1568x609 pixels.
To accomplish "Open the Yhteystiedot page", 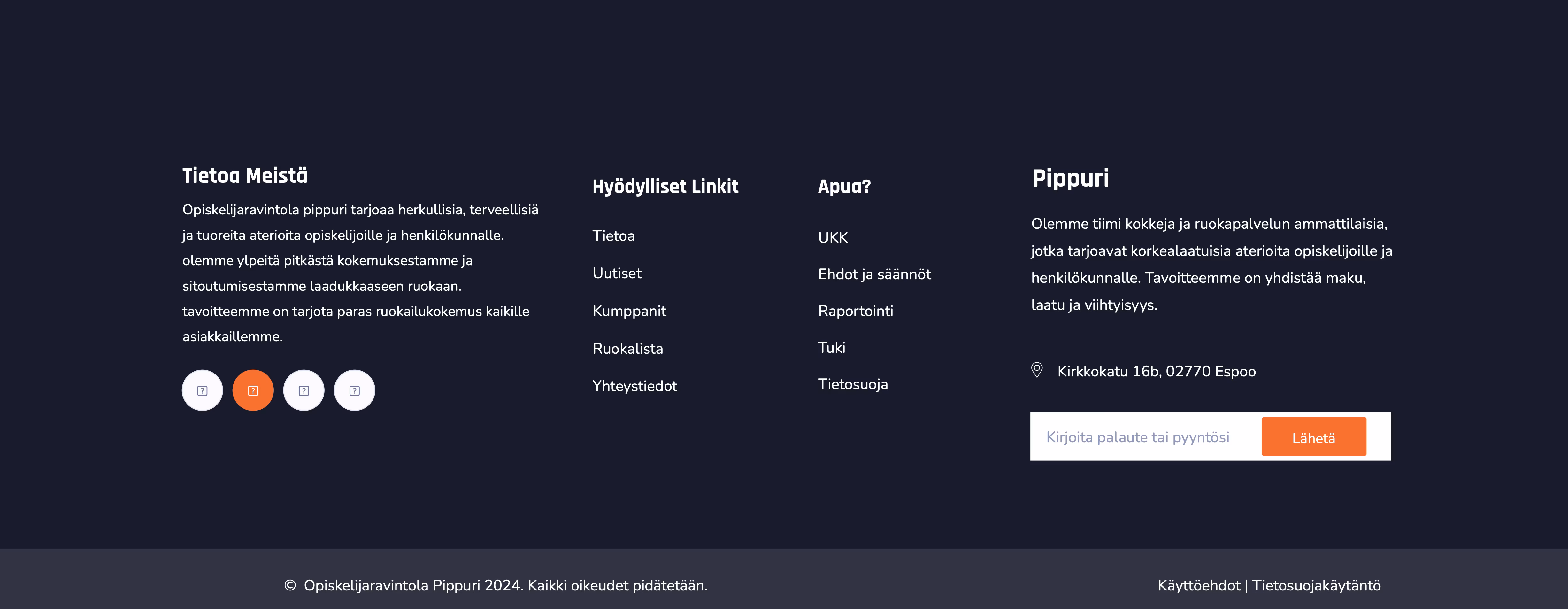I will pyautogui.click(x=635, y=385).
